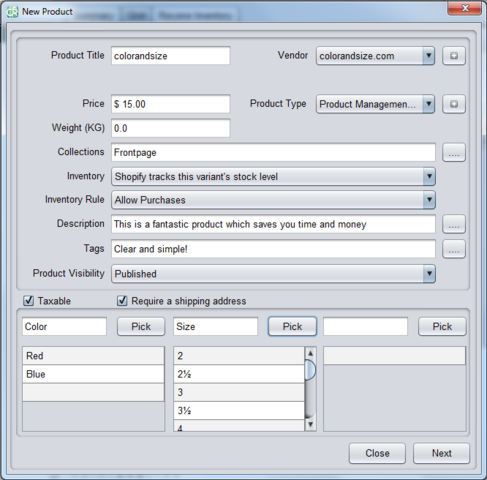Open the Vendor dropdown
Image resolution: width=487 pixels, height=480 pixels.
click(x=375, y=56)
